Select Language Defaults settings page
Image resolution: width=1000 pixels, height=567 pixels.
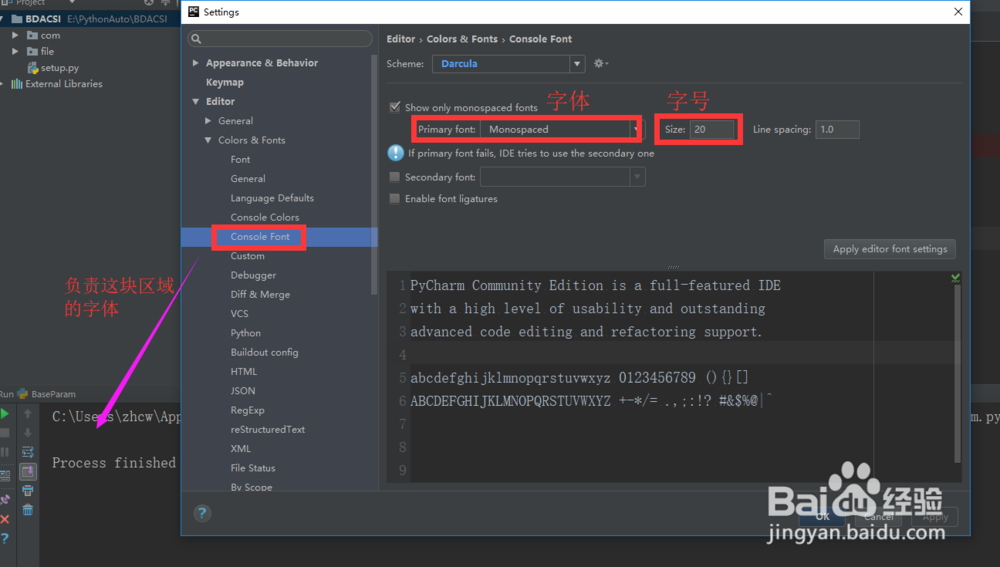point(272,198)
